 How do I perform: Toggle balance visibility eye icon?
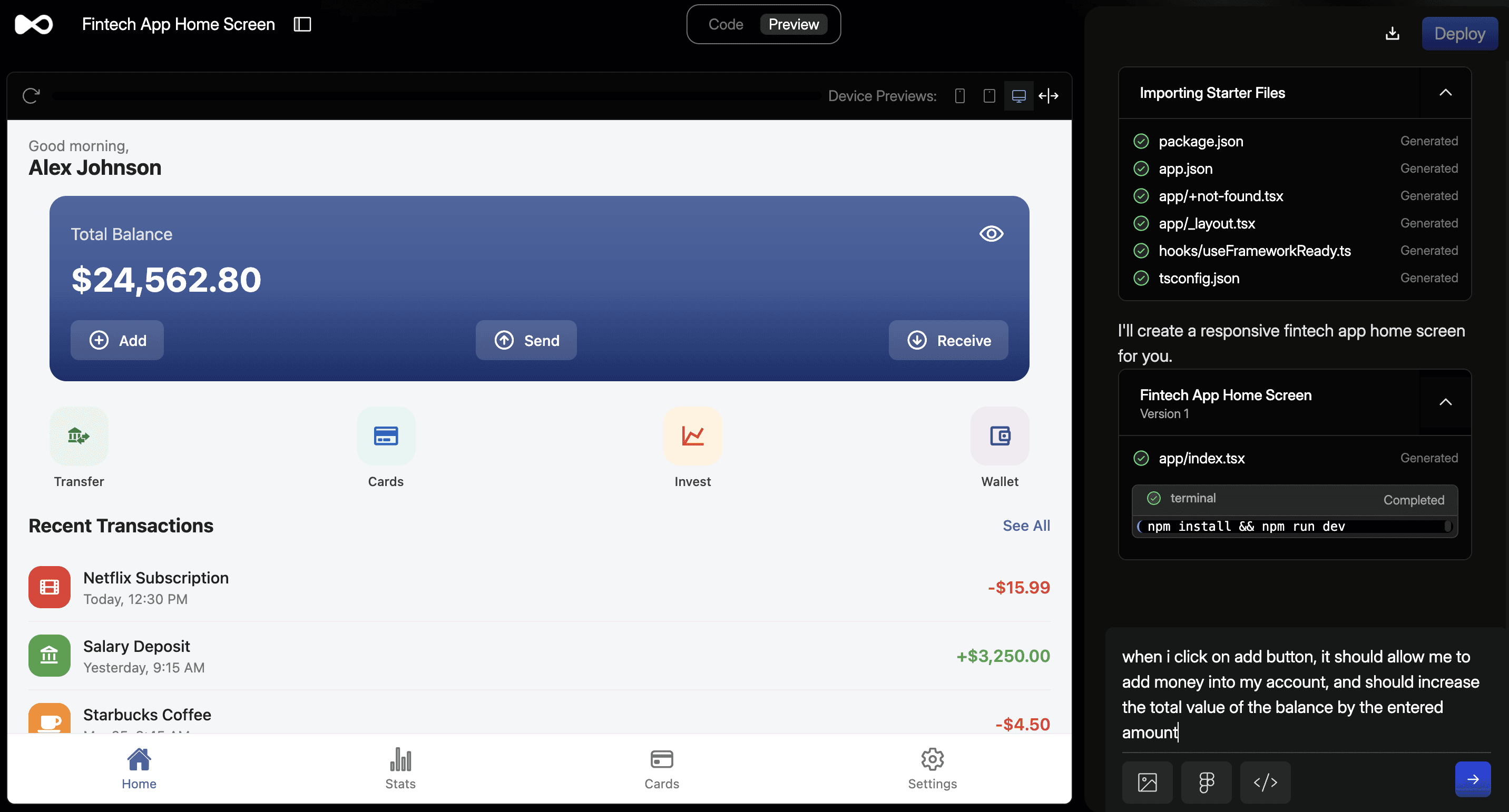(991, 234)
